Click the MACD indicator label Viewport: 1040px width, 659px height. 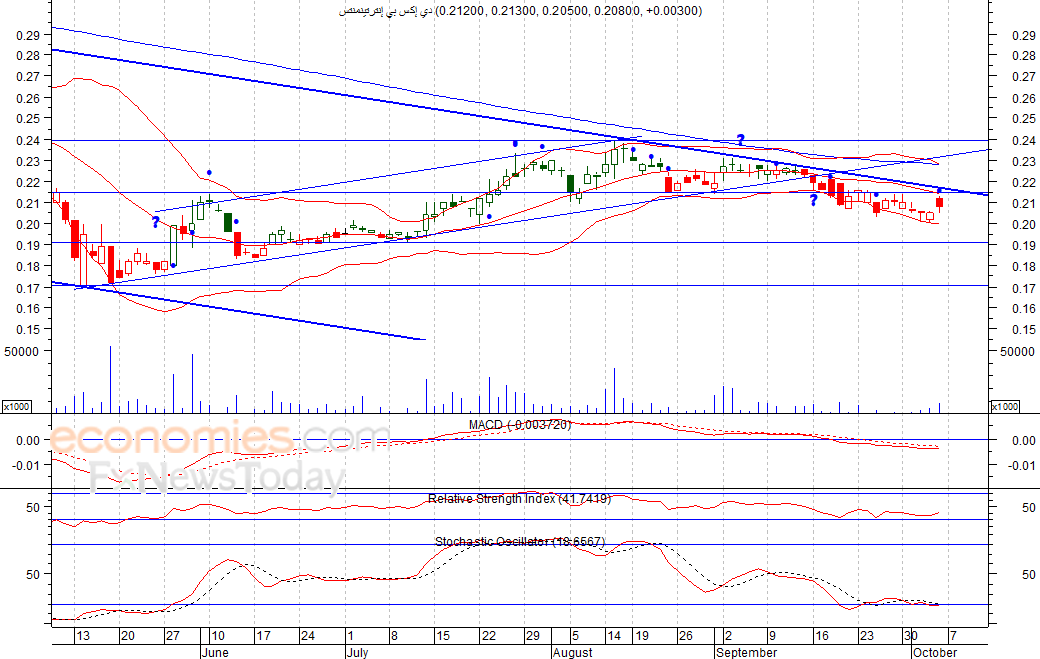pos(520,425)
